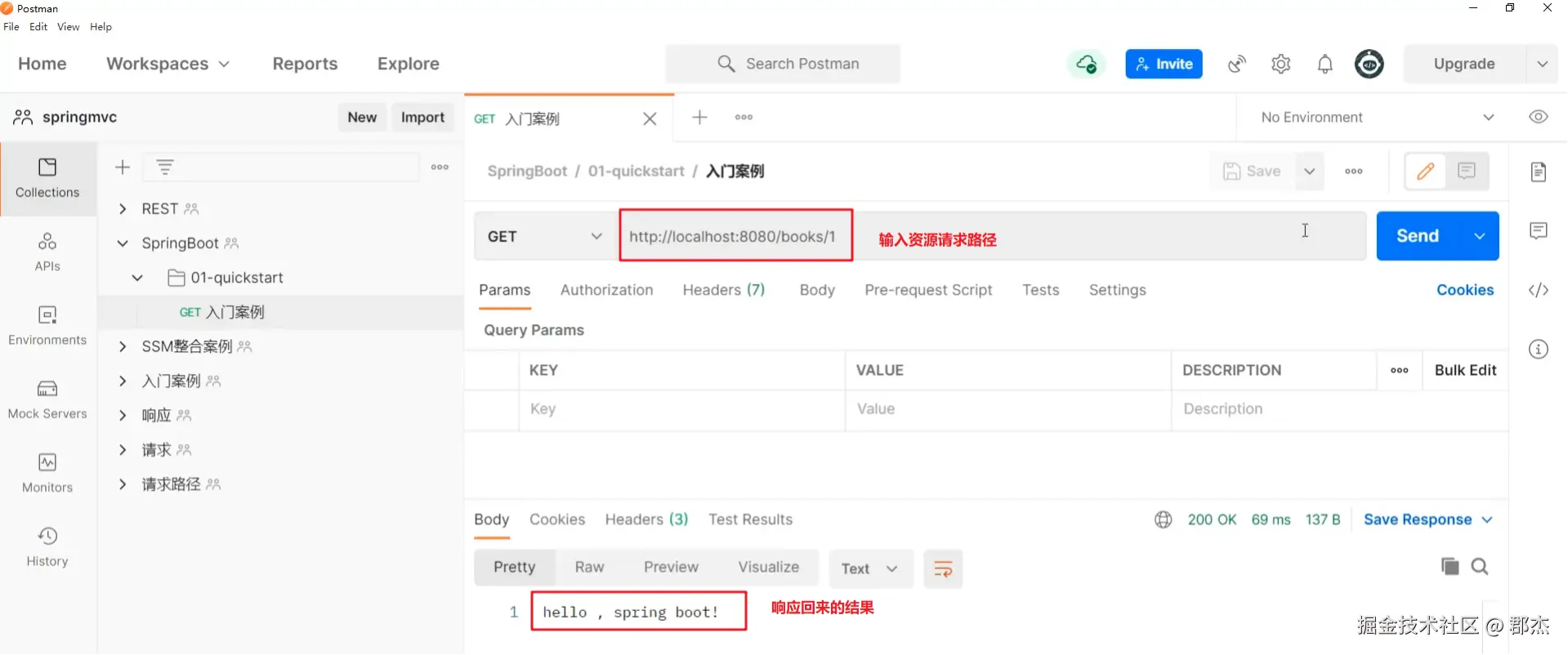
Task: Open the Text format dropdown
Action: click(x=869, y=569)
